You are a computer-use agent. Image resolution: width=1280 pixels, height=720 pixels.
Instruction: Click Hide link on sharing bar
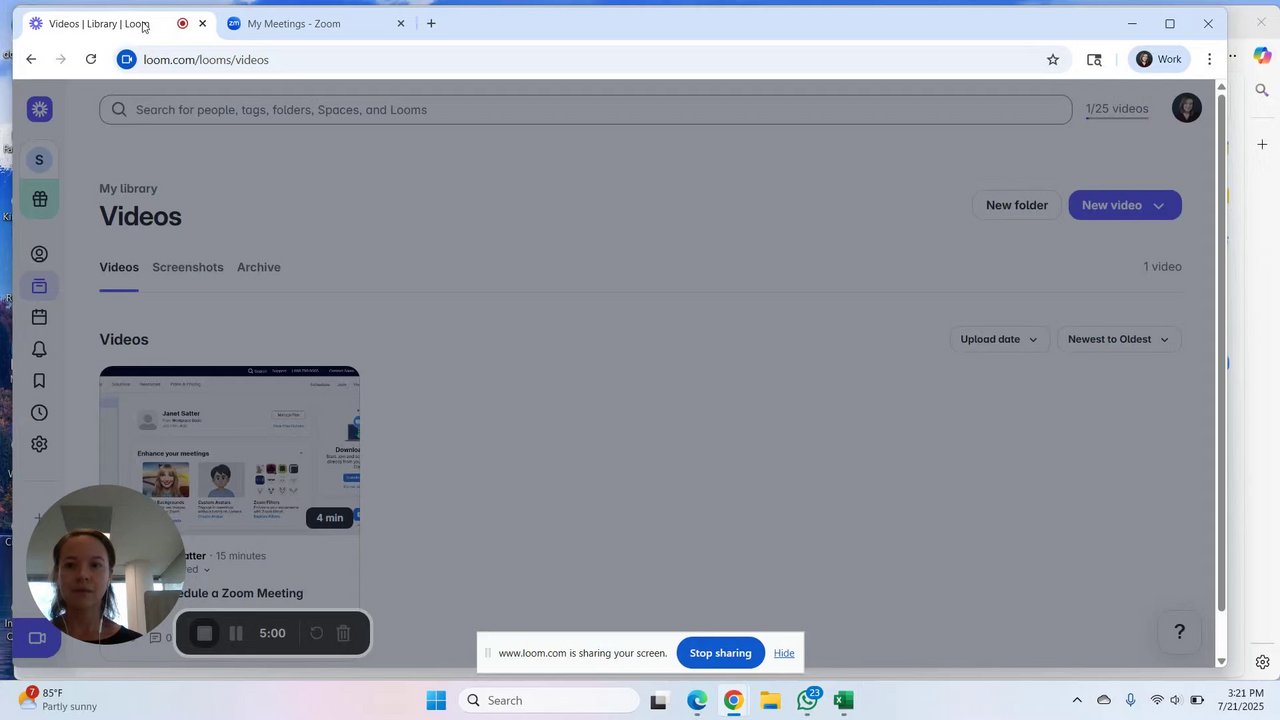coord(784,653)
